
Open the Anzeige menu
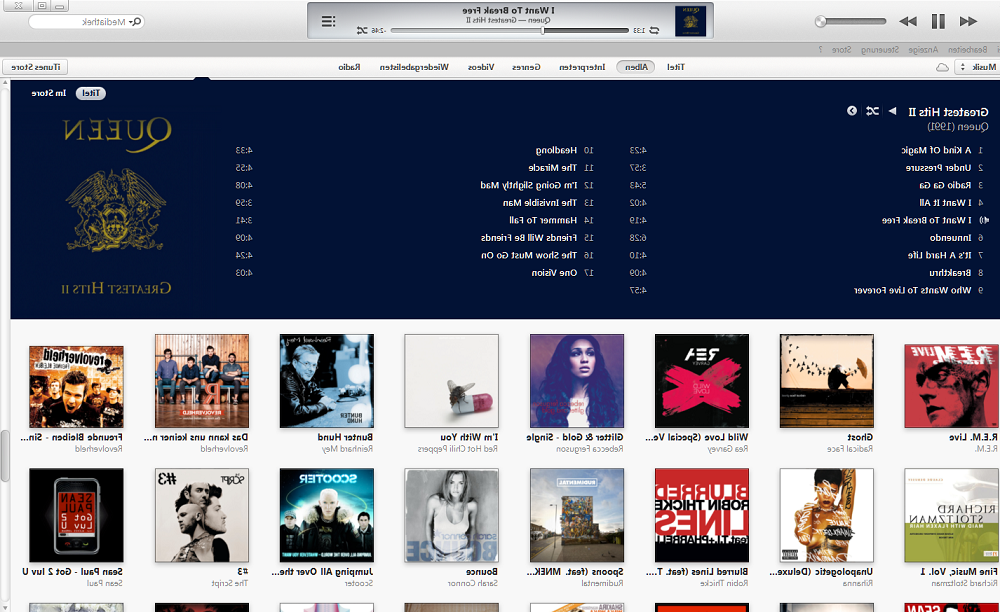pyautogui.click(x=923, y=49)
